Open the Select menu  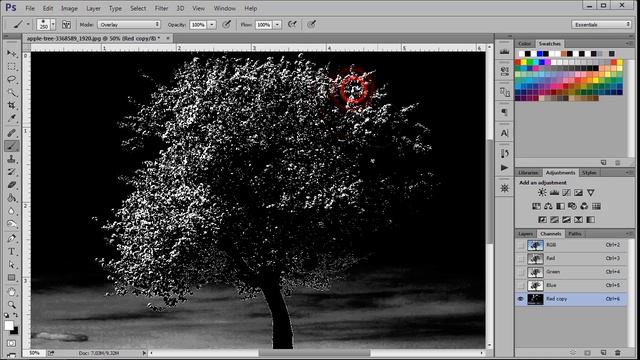[138, 8]
